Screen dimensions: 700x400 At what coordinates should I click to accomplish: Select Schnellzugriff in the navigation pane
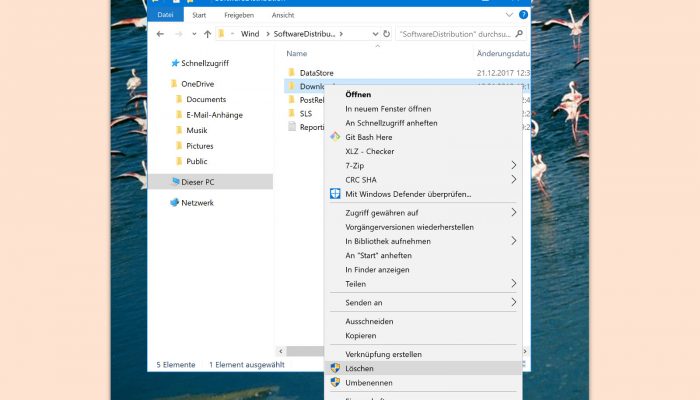click(205, 63)
